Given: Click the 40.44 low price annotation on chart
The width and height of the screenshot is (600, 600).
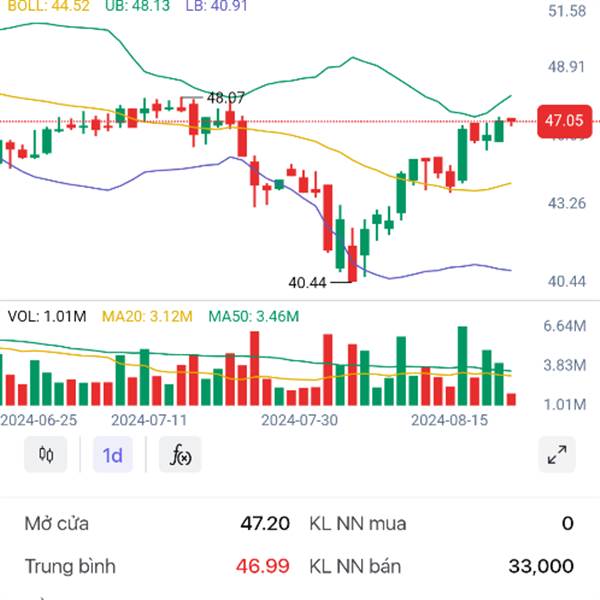Looking at the screenshot, I should coord(307,283).
